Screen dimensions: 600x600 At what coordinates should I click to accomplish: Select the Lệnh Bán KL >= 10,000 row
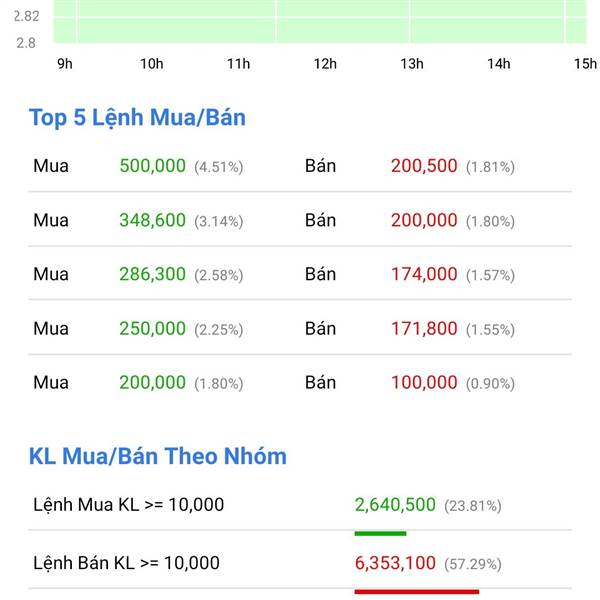point(300,563)
